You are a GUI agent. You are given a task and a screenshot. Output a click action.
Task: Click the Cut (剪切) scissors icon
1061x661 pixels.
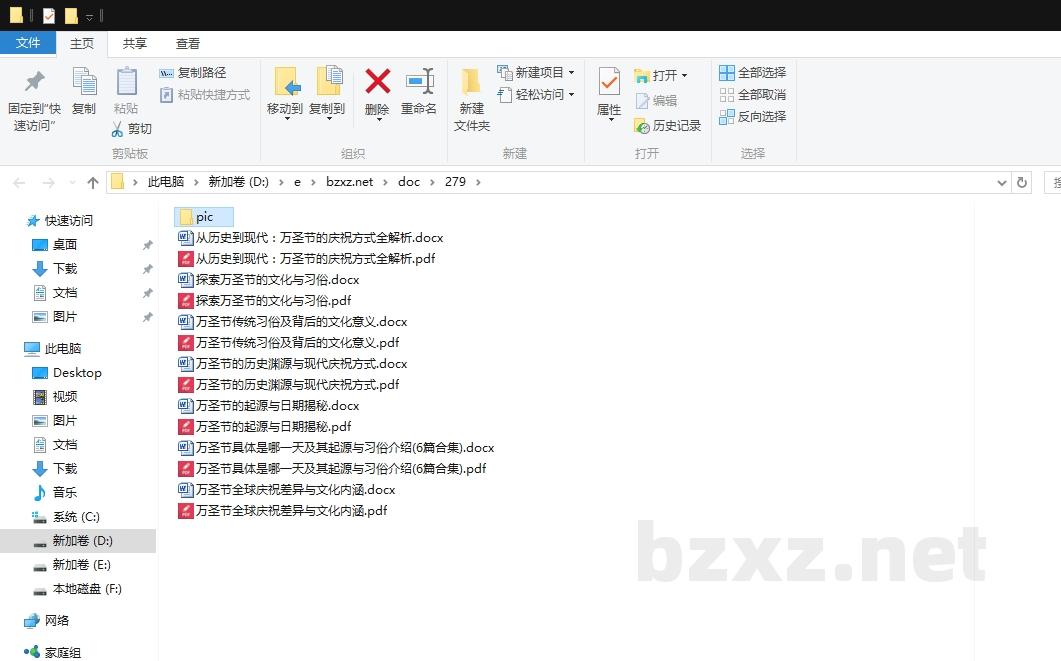(x=117, y=129)
